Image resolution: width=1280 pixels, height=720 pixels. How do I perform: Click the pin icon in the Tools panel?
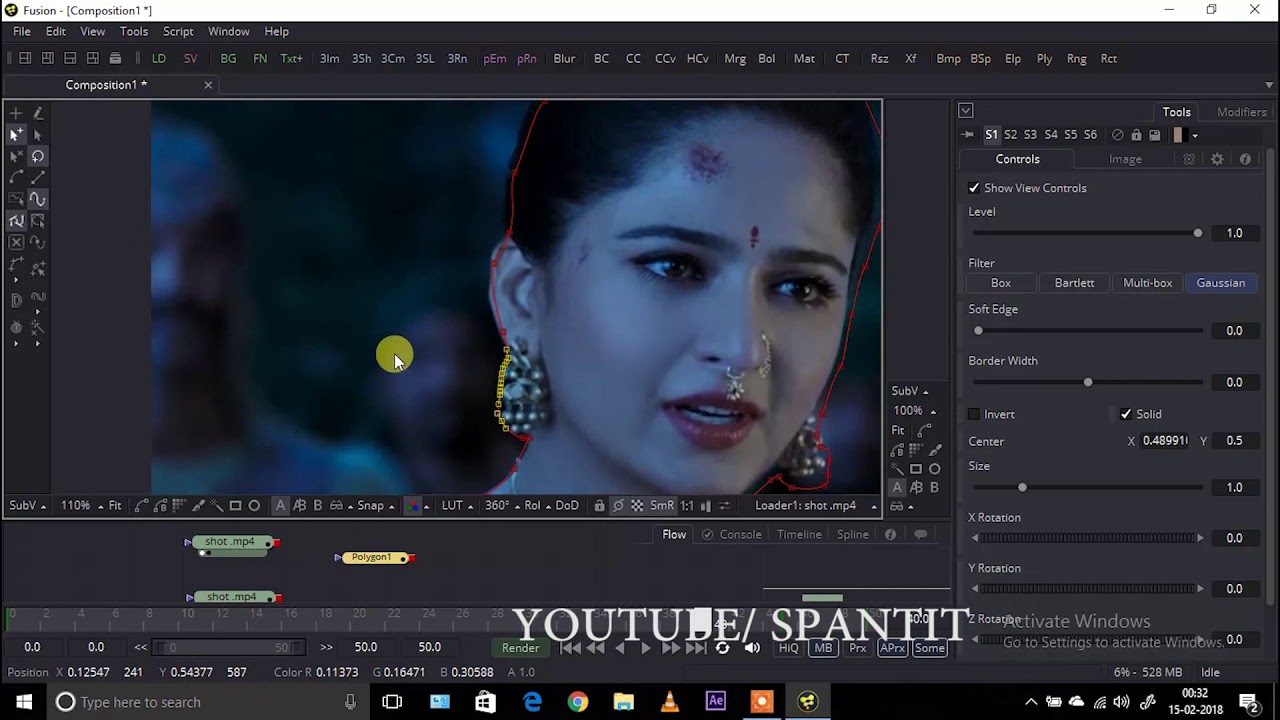pyautogui.click(x=967, y=135)
